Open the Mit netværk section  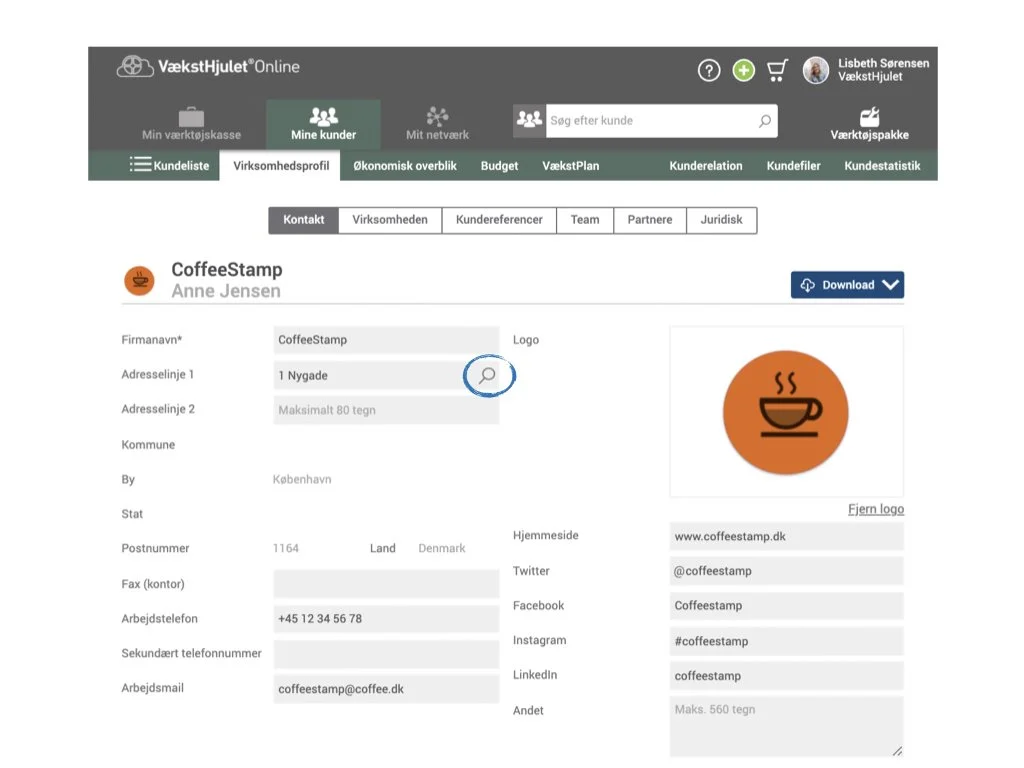pos(437,124)
